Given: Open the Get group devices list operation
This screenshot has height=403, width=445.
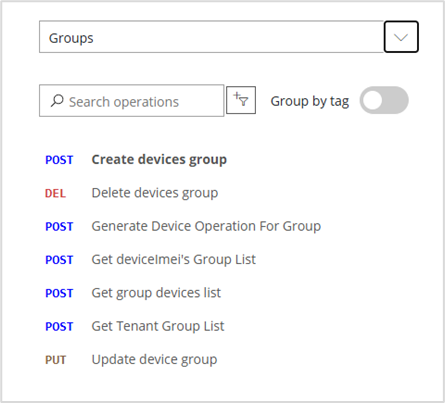Looking at the screenshot, I should tap(156, 293).
